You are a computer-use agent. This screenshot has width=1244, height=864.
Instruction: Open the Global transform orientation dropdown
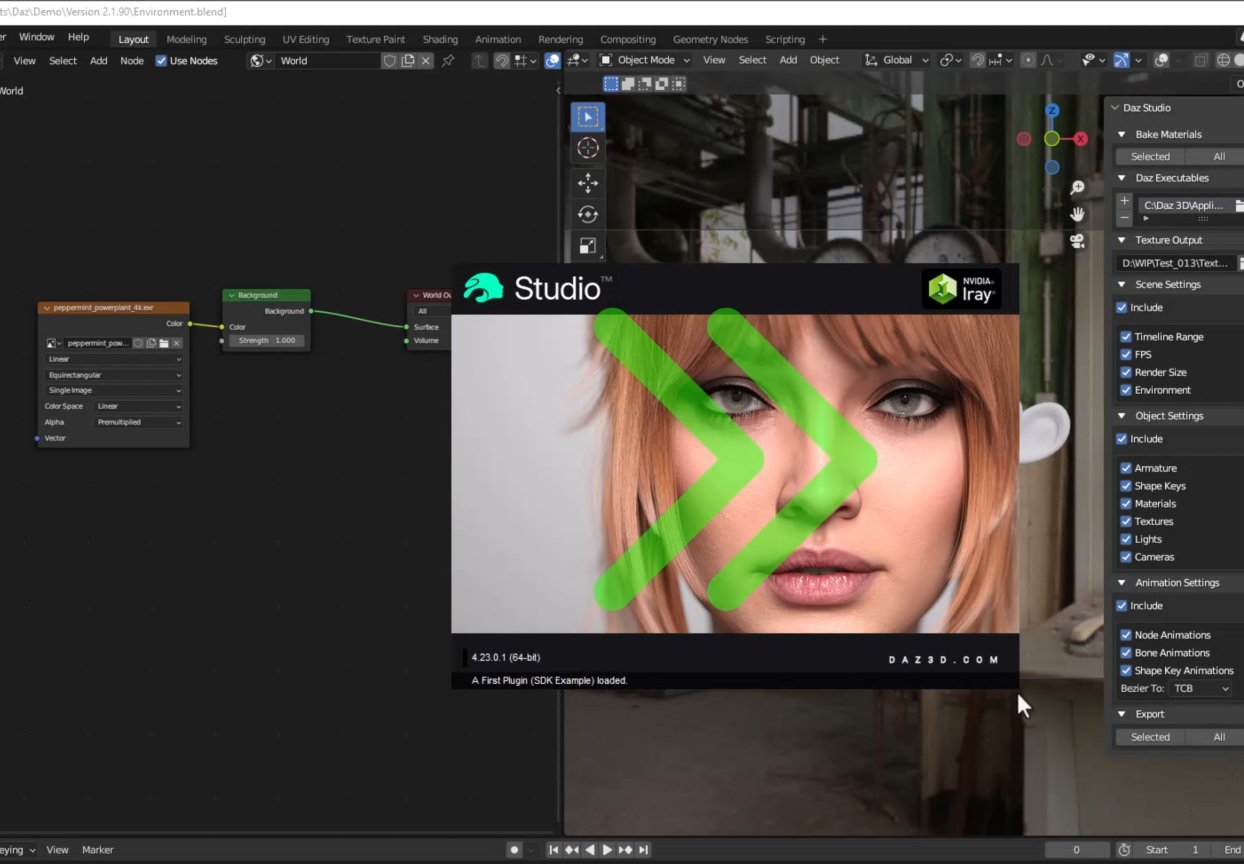(897, 60)
